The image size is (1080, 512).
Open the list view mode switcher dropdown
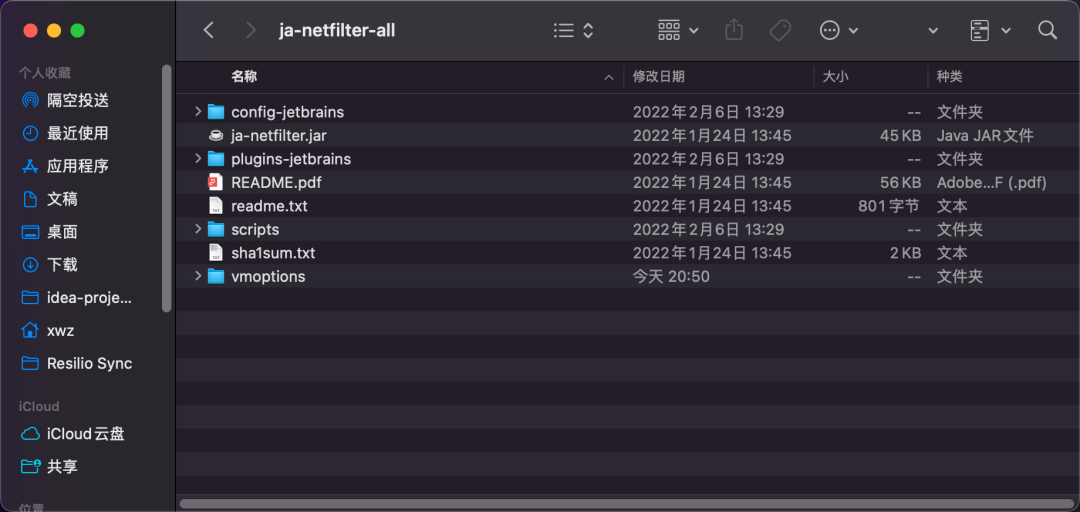[x=574, y=30]
